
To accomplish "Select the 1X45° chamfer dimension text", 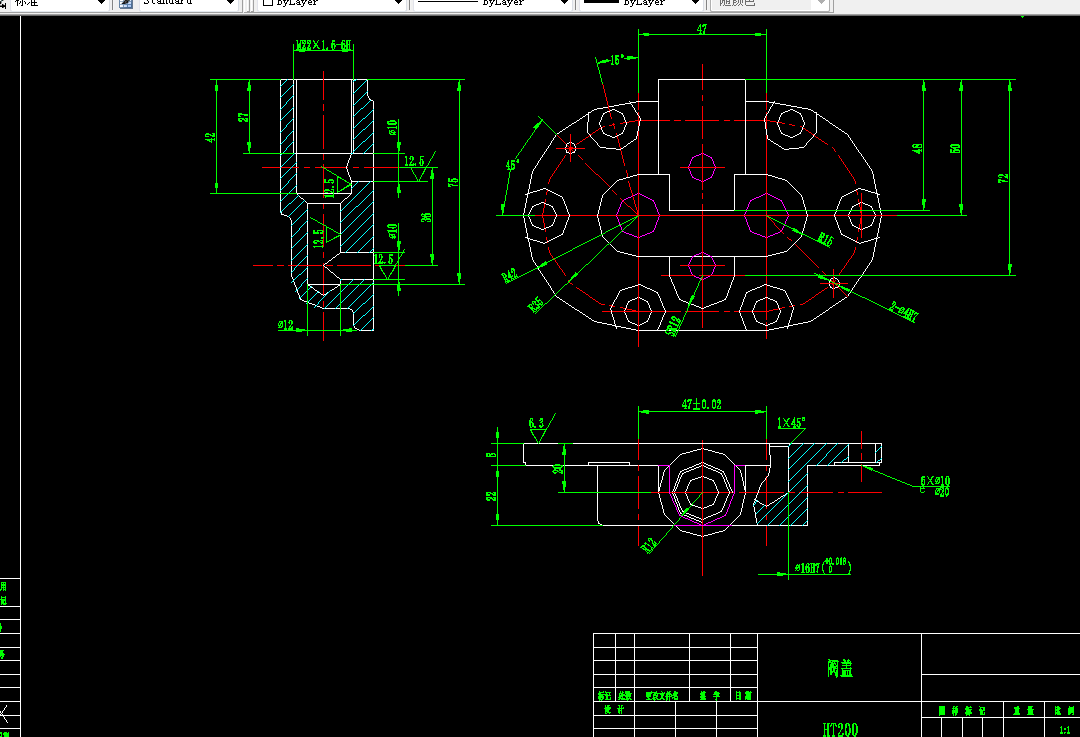I will coord(791,423).
